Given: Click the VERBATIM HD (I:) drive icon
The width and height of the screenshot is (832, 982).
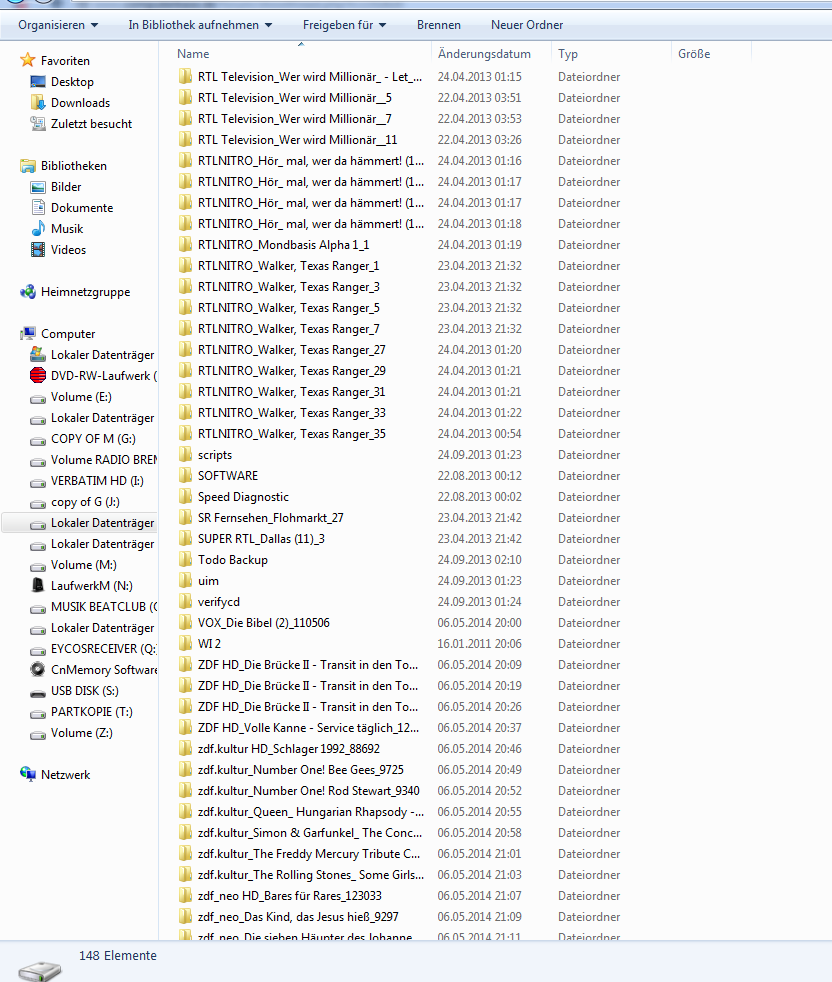Looking at the screenshot, I should pyautogui.click(x=38, y=482).
